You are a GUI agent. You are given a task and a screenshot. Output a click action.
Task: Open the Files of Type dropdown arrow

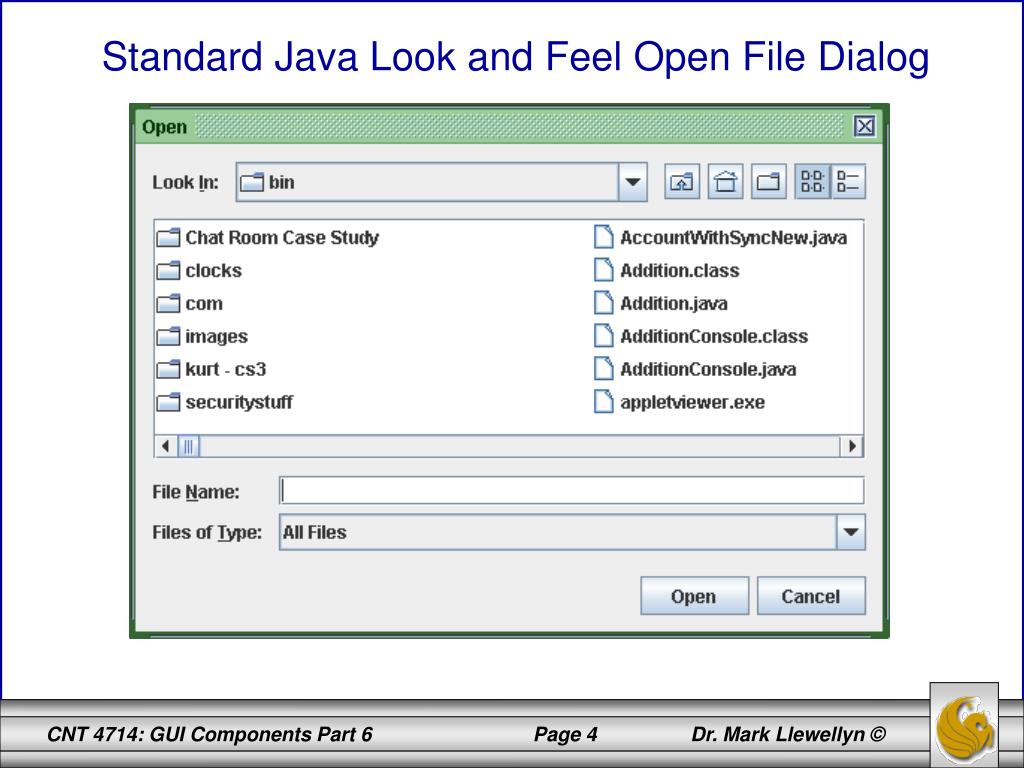click(x=850, y=532)
